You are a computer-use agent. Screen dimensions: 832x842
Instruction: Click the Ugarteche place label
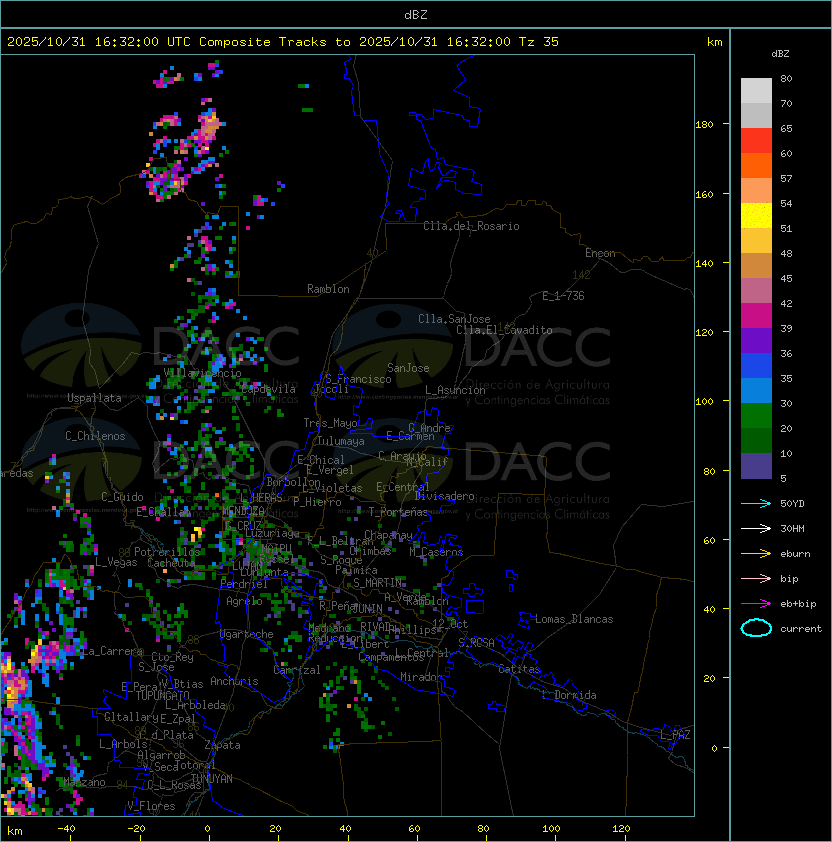(x=247, y=634)
